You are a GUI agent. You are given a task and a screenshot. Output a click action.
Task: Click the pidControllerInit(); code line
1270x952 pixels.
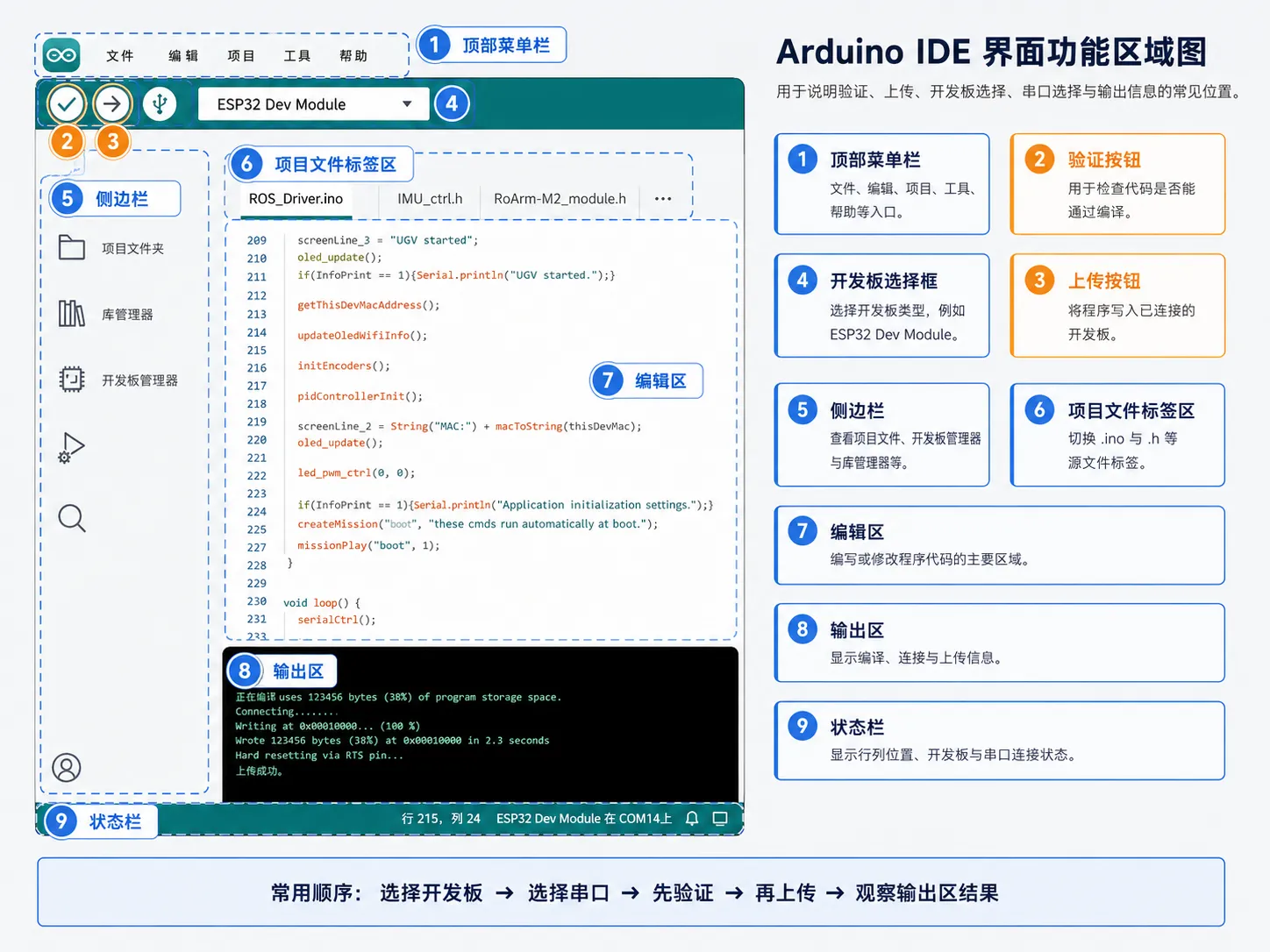pos(360,396)
